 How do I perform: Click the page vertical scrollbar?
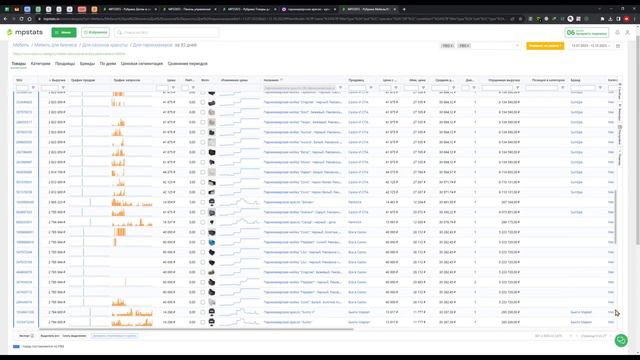pyautogui.click(x=638, y=139)
